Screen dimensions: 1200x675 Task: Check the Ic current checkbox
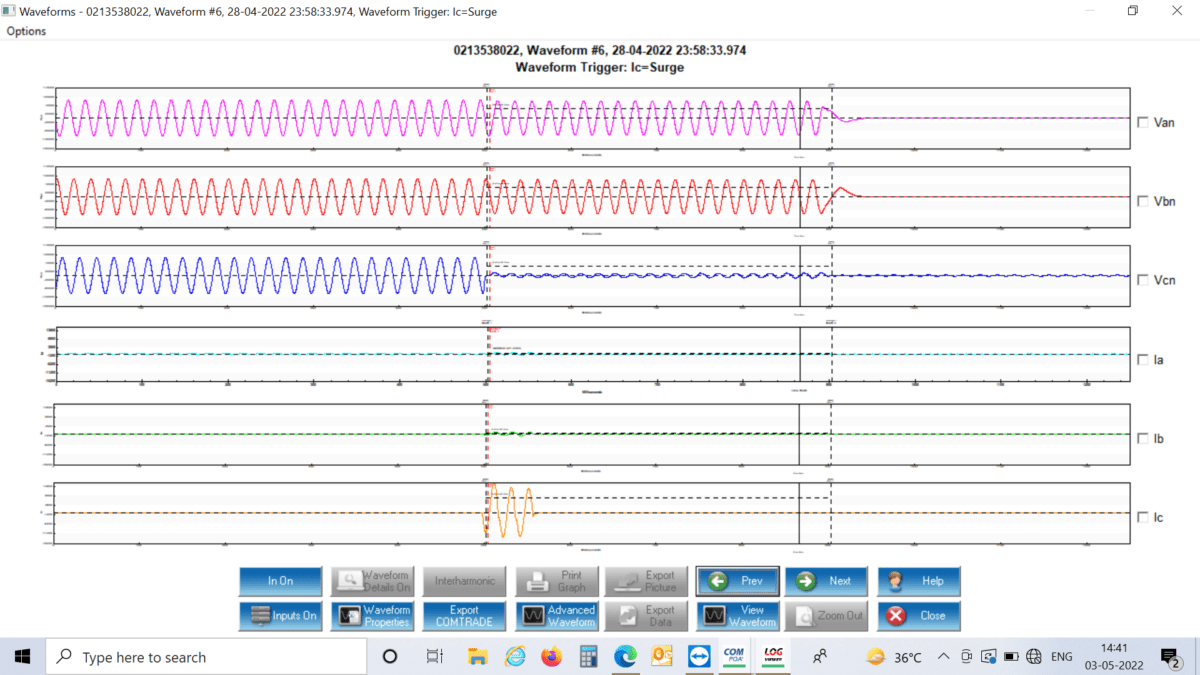click(x=1143, y=518)
